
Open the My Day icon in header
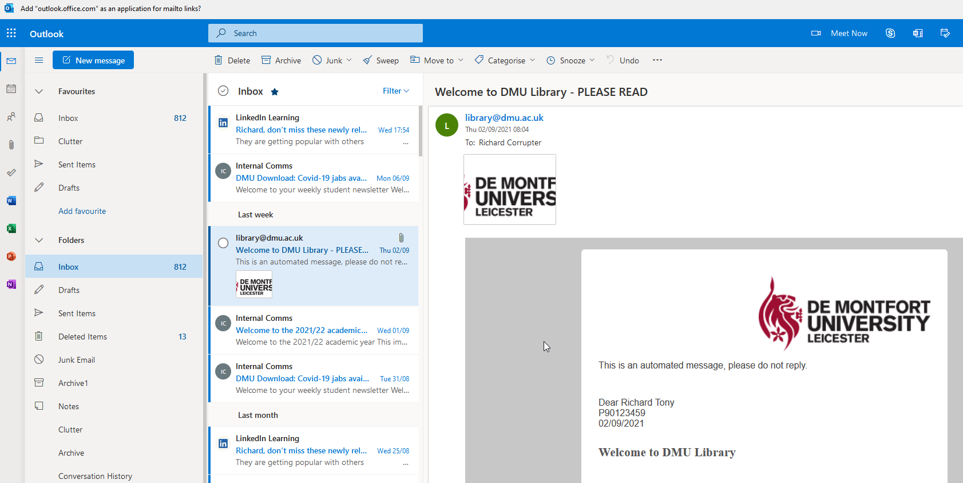click(x=945, y=33)
